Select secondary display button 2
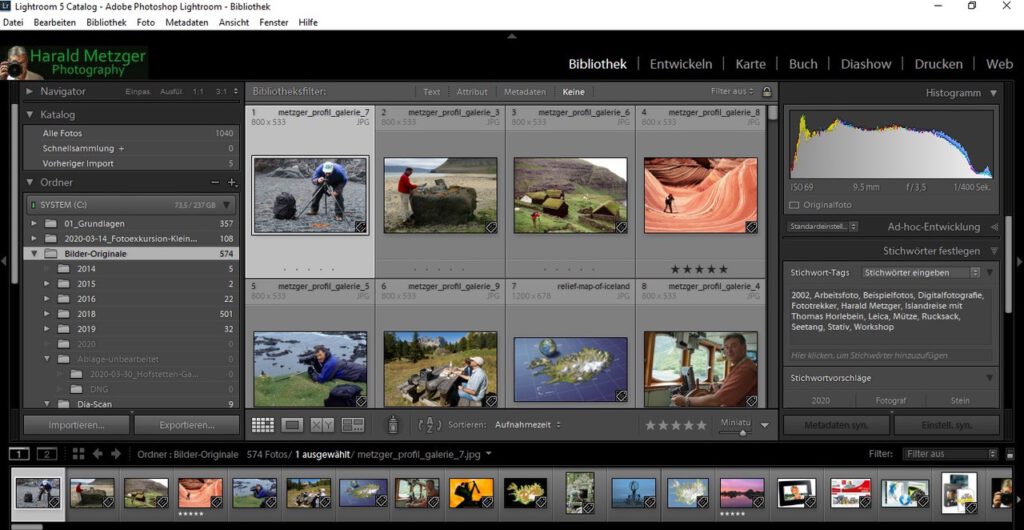Viewport: 1024px width, 530px height. pos(46,454)
